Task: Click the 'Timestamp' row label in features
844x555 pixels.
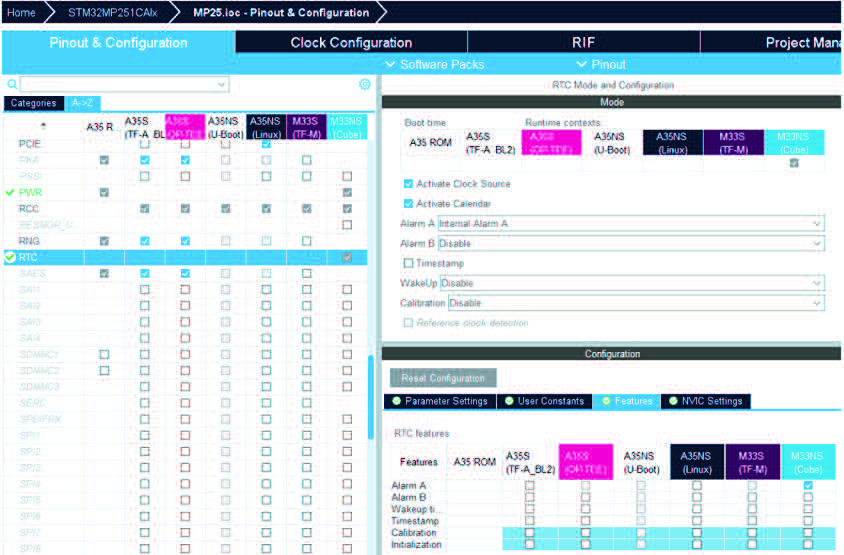Action: pyautogui.click(x=414, y=521)
